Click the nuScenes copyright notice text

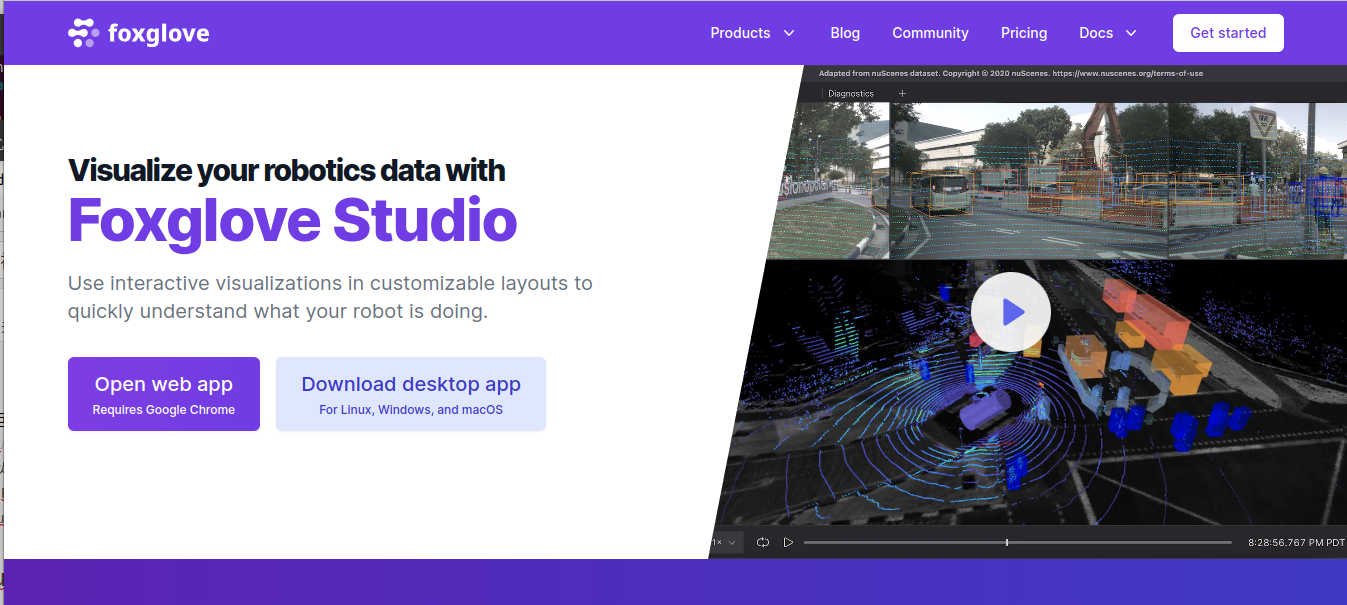click(x=1011, y=73)
